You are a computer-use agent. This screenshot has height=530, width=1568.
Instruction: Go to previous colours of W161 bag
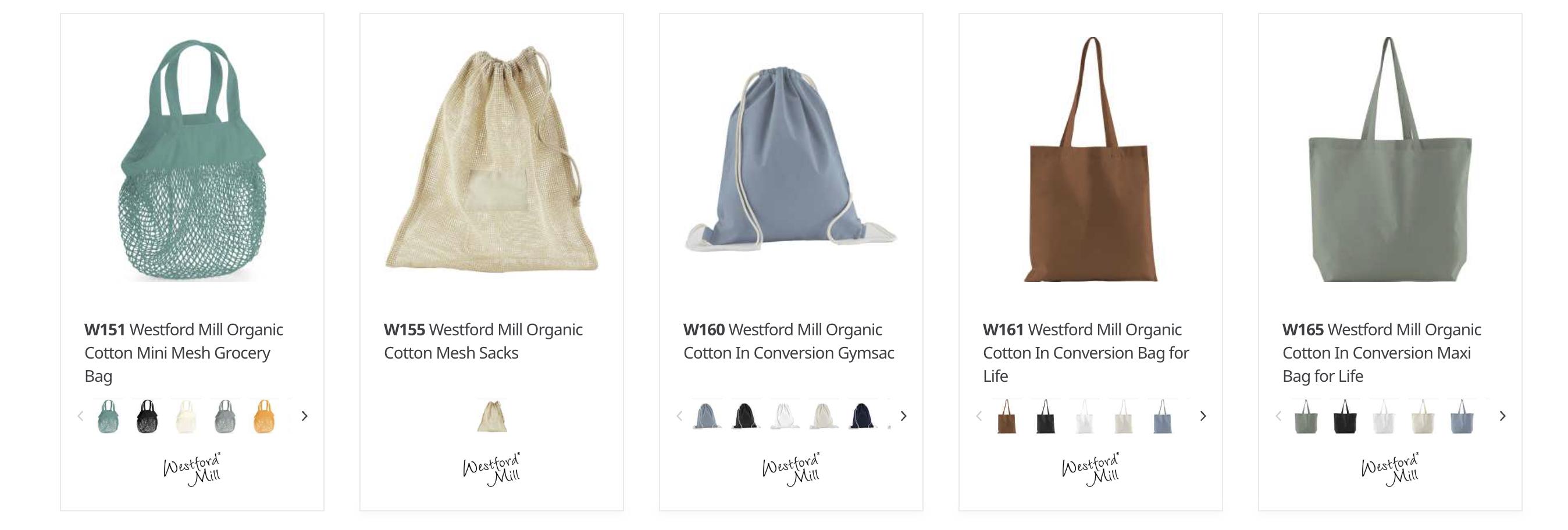(979, 416)
